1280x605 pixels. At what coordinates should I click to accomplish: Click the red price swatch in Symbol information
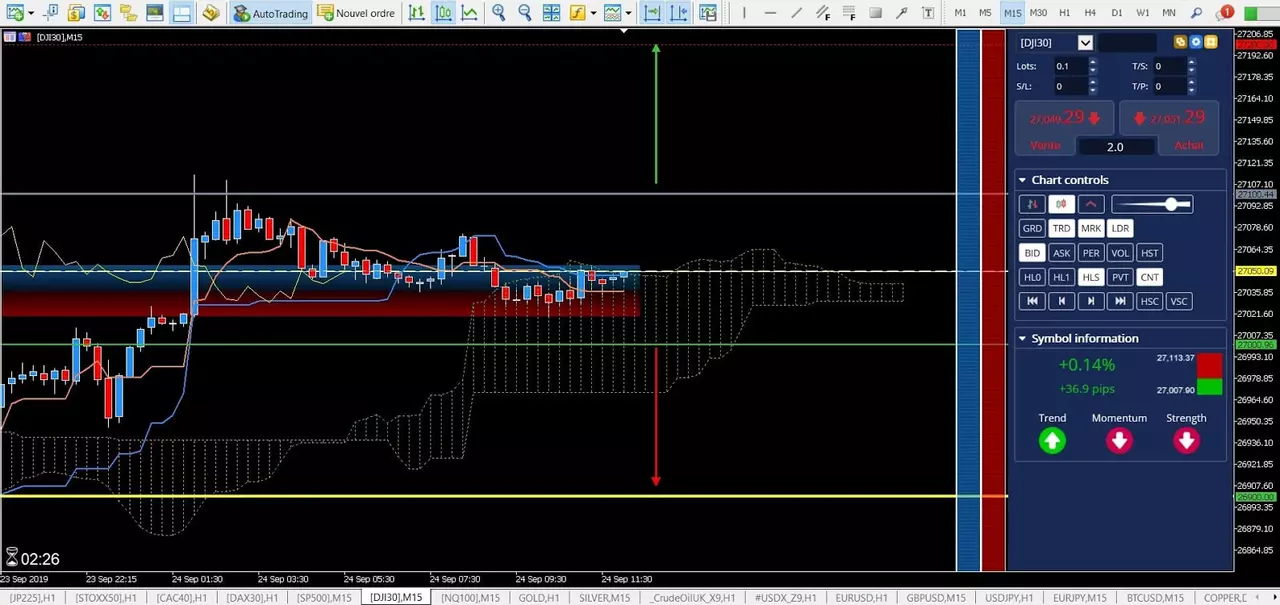pos(1209,365)
